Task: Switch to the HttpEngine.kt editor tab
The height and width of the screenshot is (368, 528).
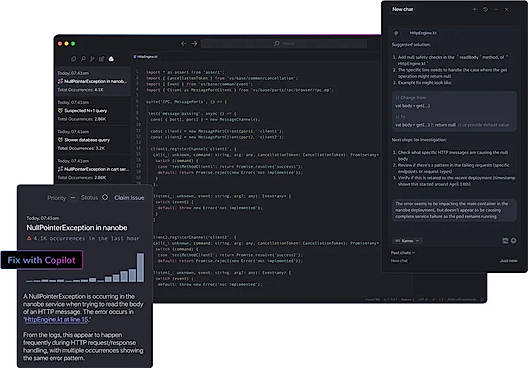Action: [145, 57]
